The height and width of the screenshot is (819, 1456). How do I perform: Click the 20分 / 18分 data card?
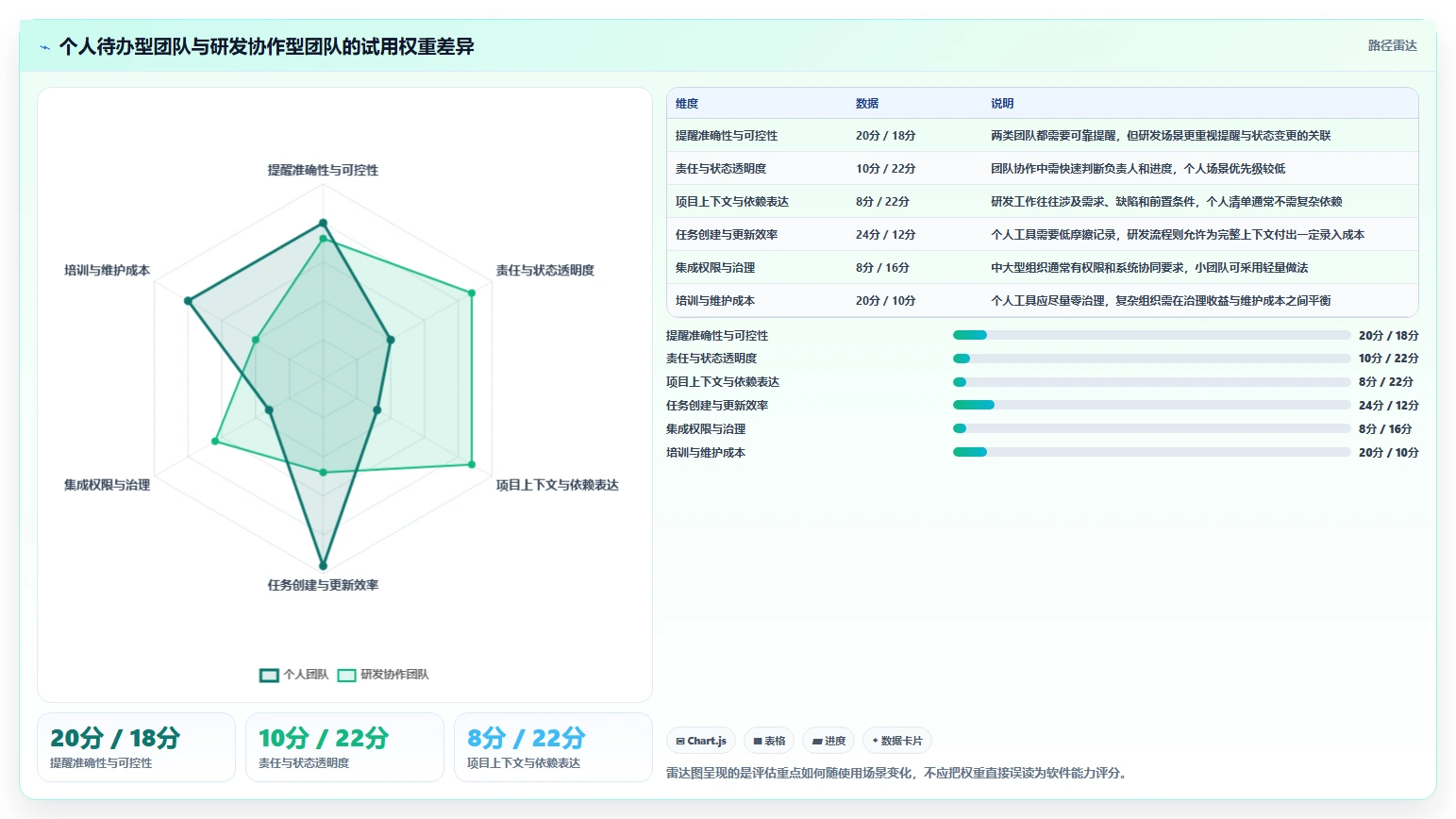pyautogui.click(x=136, y=747)
